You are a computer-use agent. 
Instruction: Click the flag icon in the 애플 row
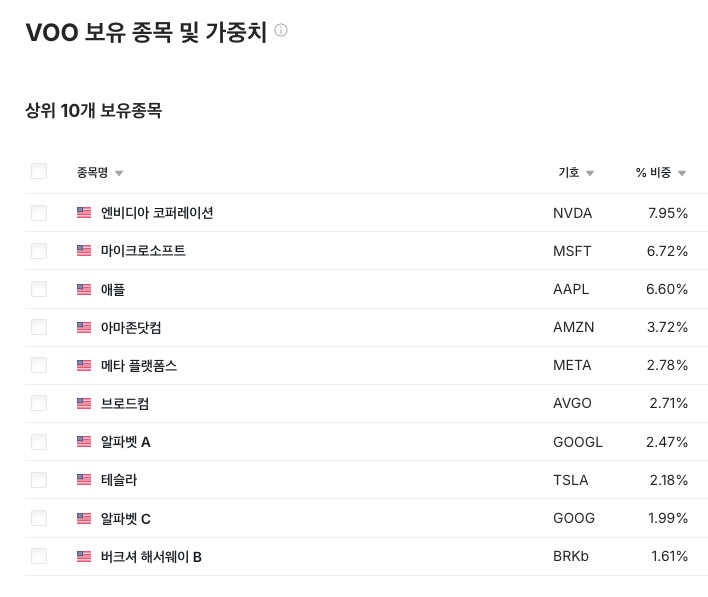[x=84, y=289]
